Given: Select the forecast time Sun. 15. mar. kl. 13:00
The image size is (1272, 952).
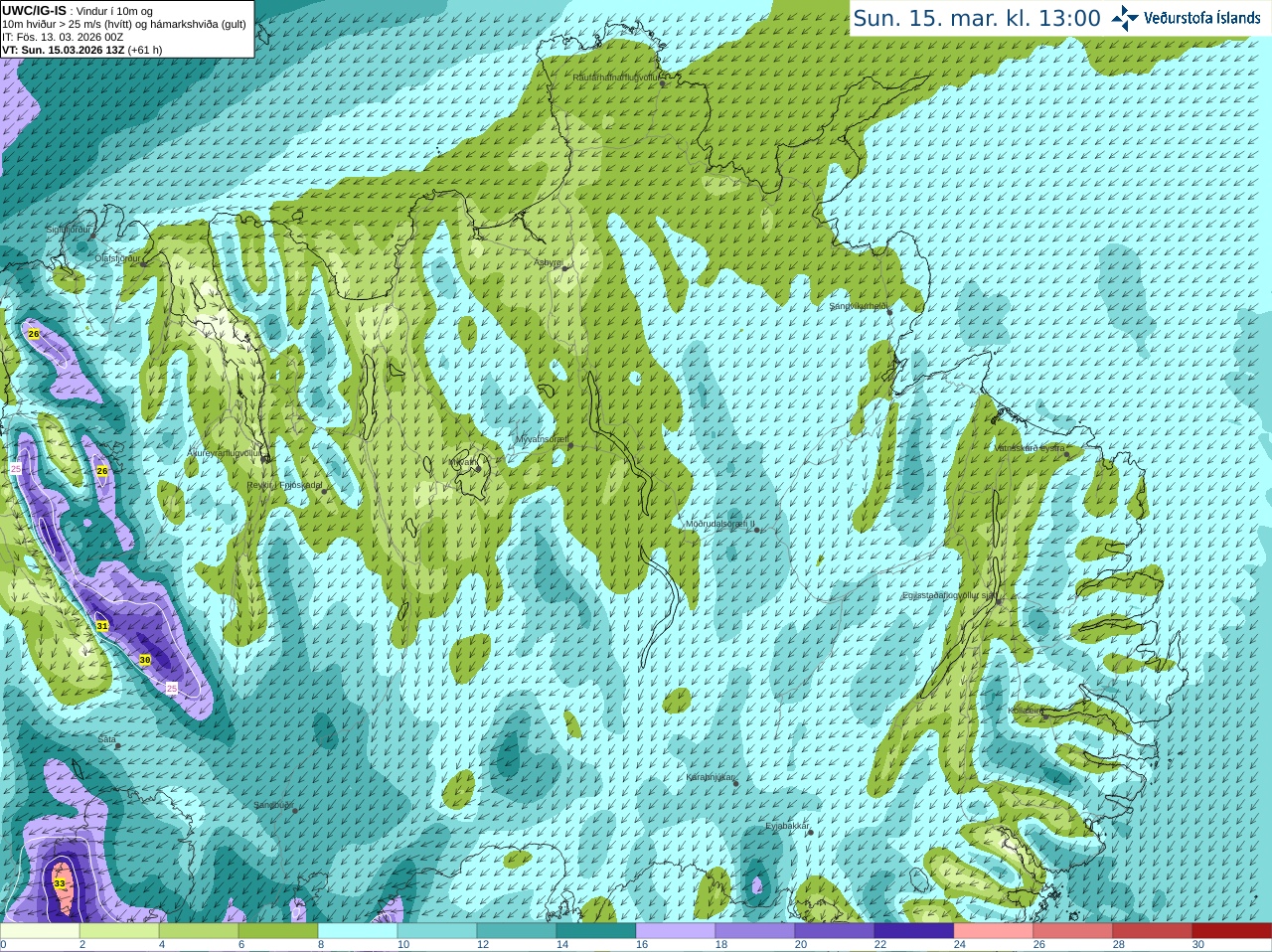Looking at the screenshot, I should [x=977, y=18].
